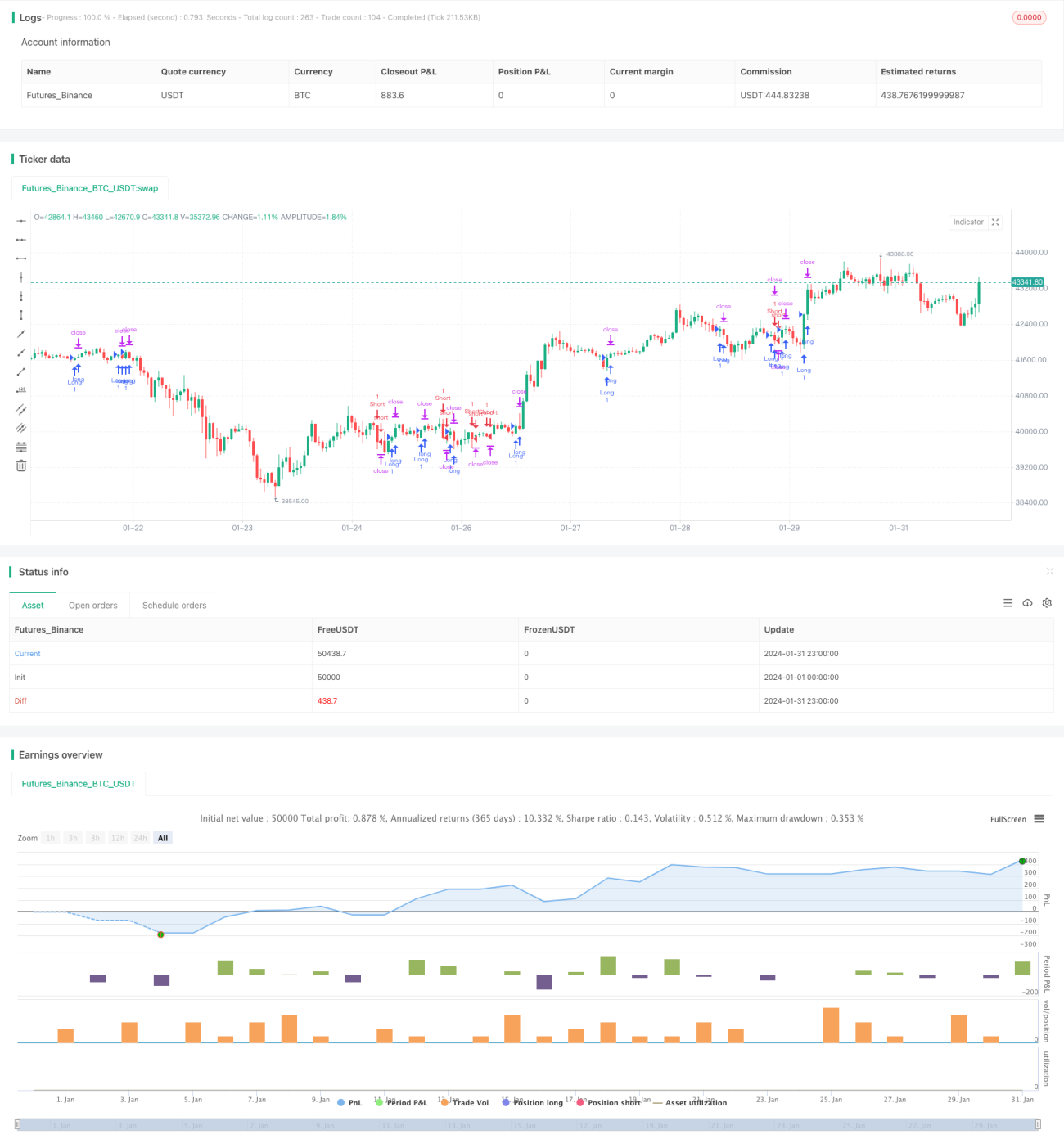
Task: Click the Init update time 2024-01-01 00:00:00
Action: coord(801,678)
